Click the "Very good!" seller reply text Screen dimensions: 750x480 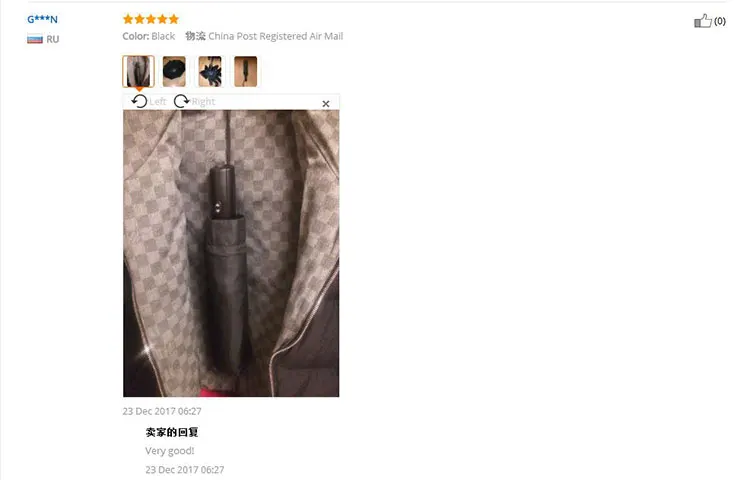[170, 451]
